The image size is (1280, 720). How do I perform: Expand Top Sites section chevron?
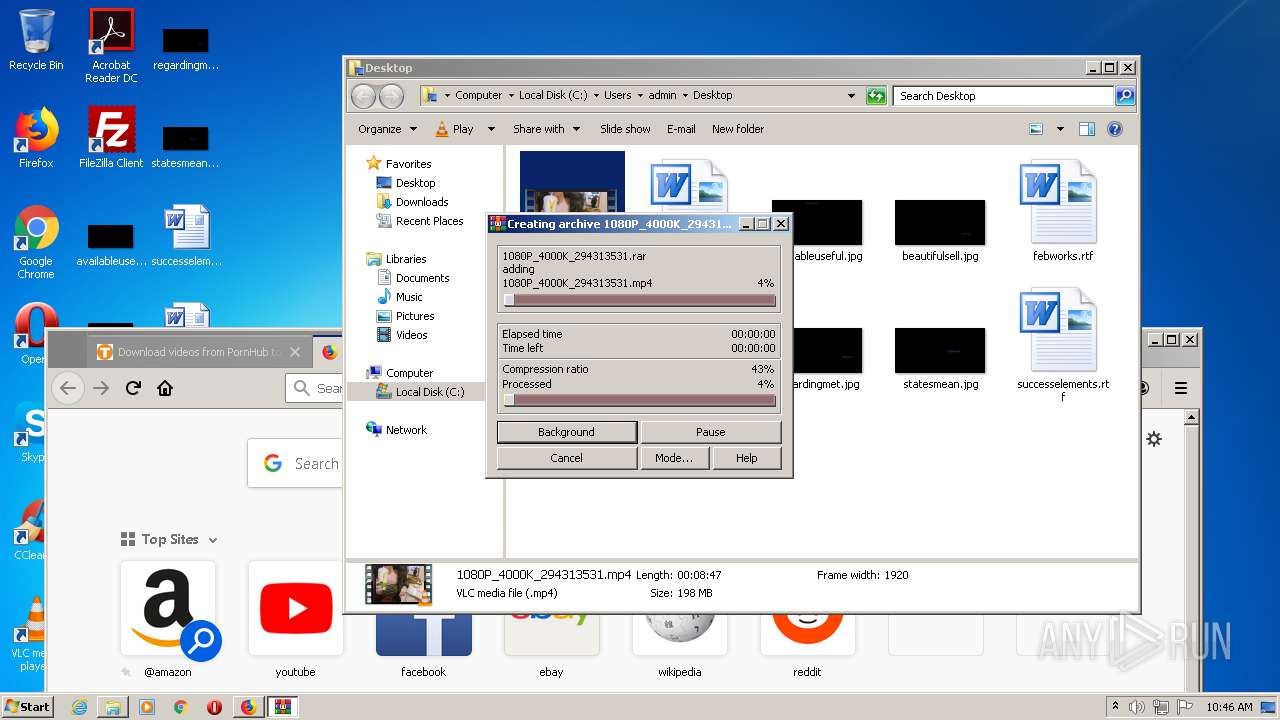click(x=213, y=540)
